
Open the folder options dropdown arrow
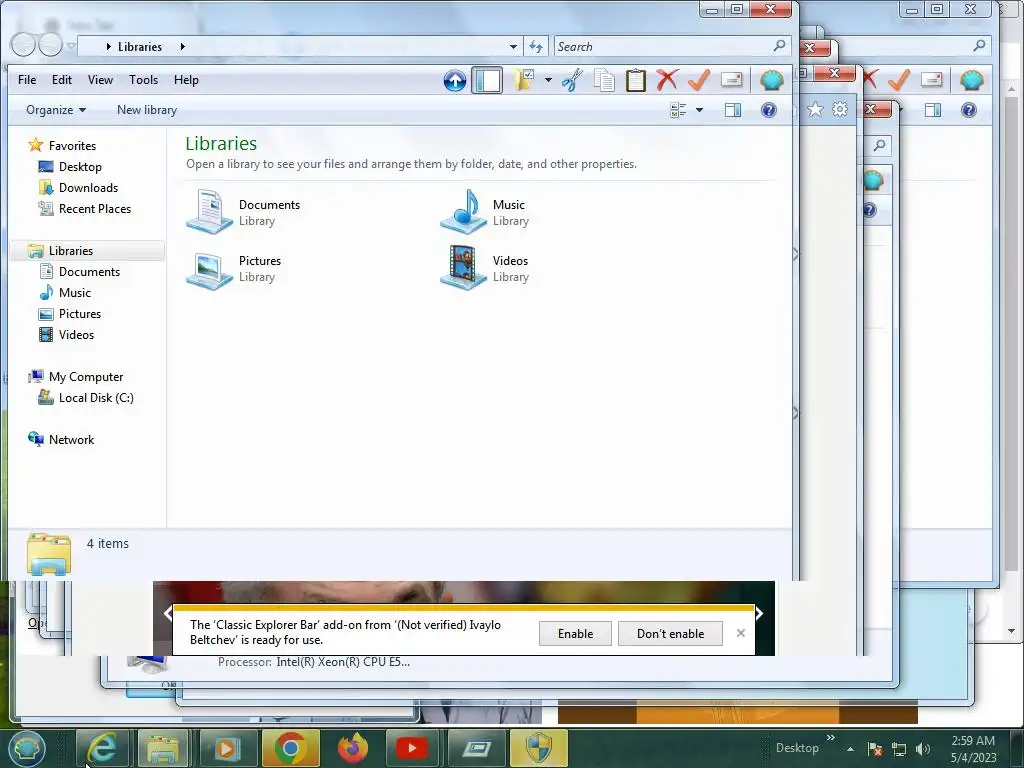[x=548, y=80]
